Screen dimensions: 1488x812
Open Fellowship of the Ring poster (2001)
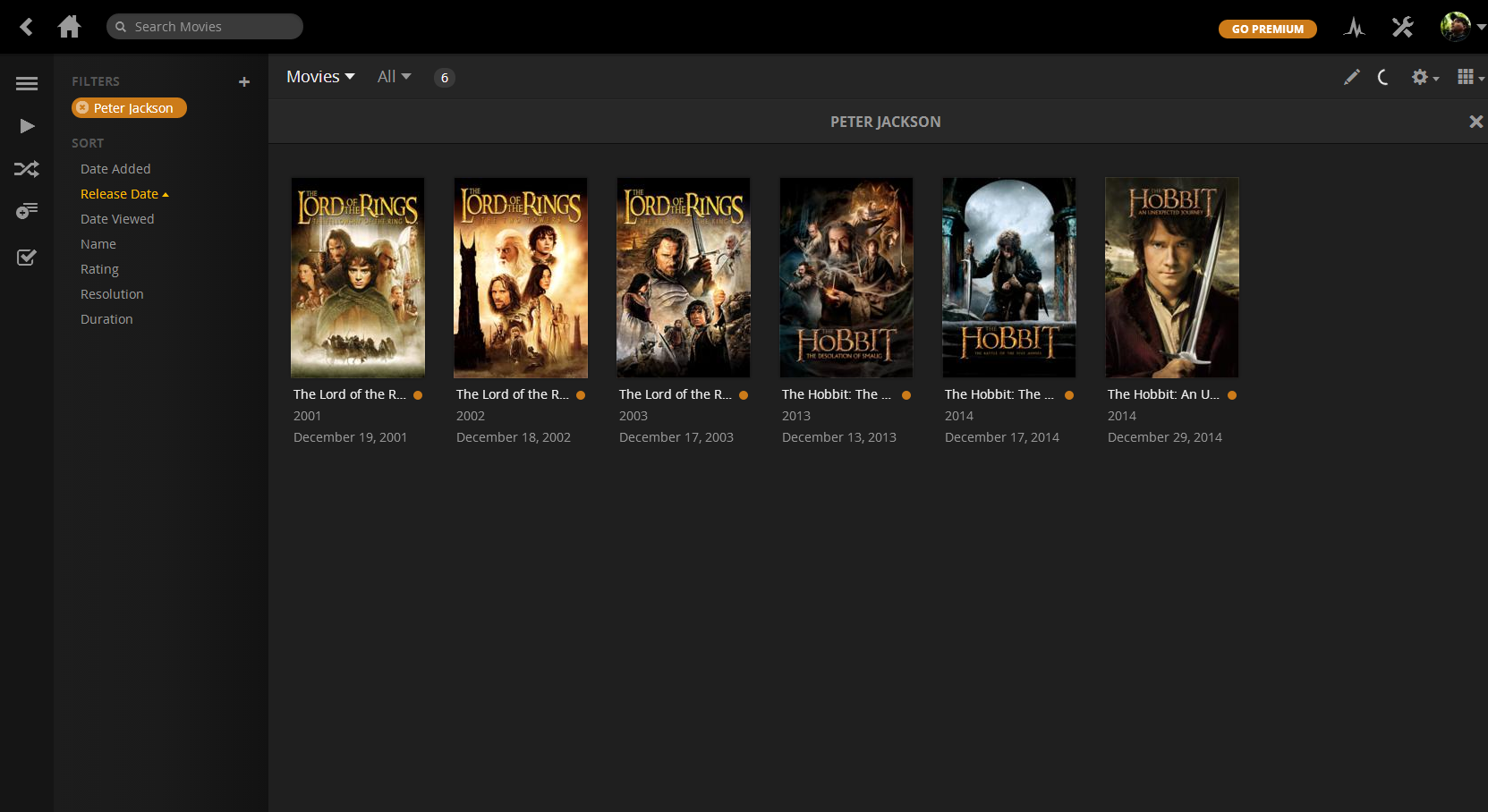point(358,277)
